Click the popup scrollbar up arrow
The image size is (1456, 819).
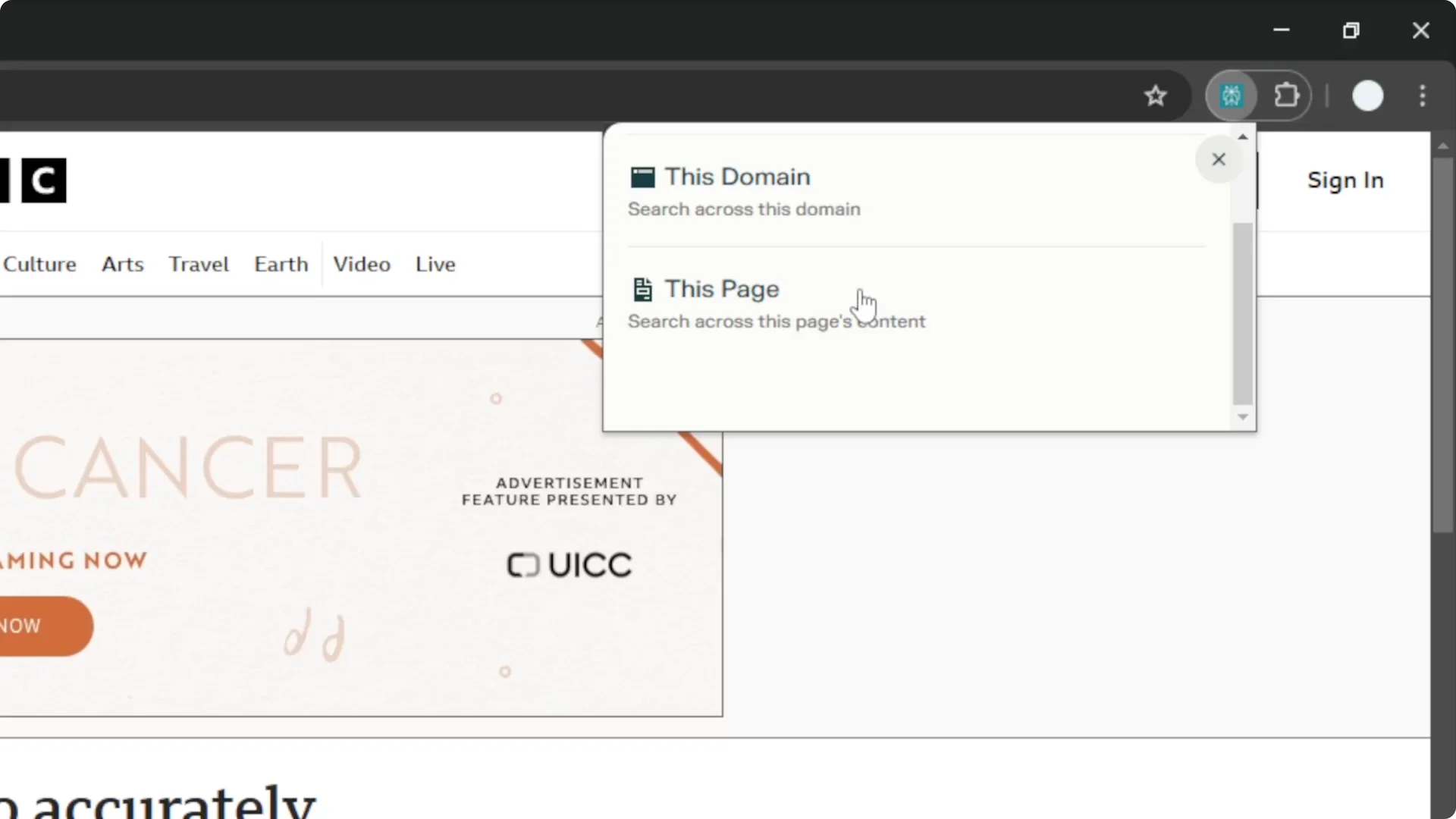point(1243,136)
